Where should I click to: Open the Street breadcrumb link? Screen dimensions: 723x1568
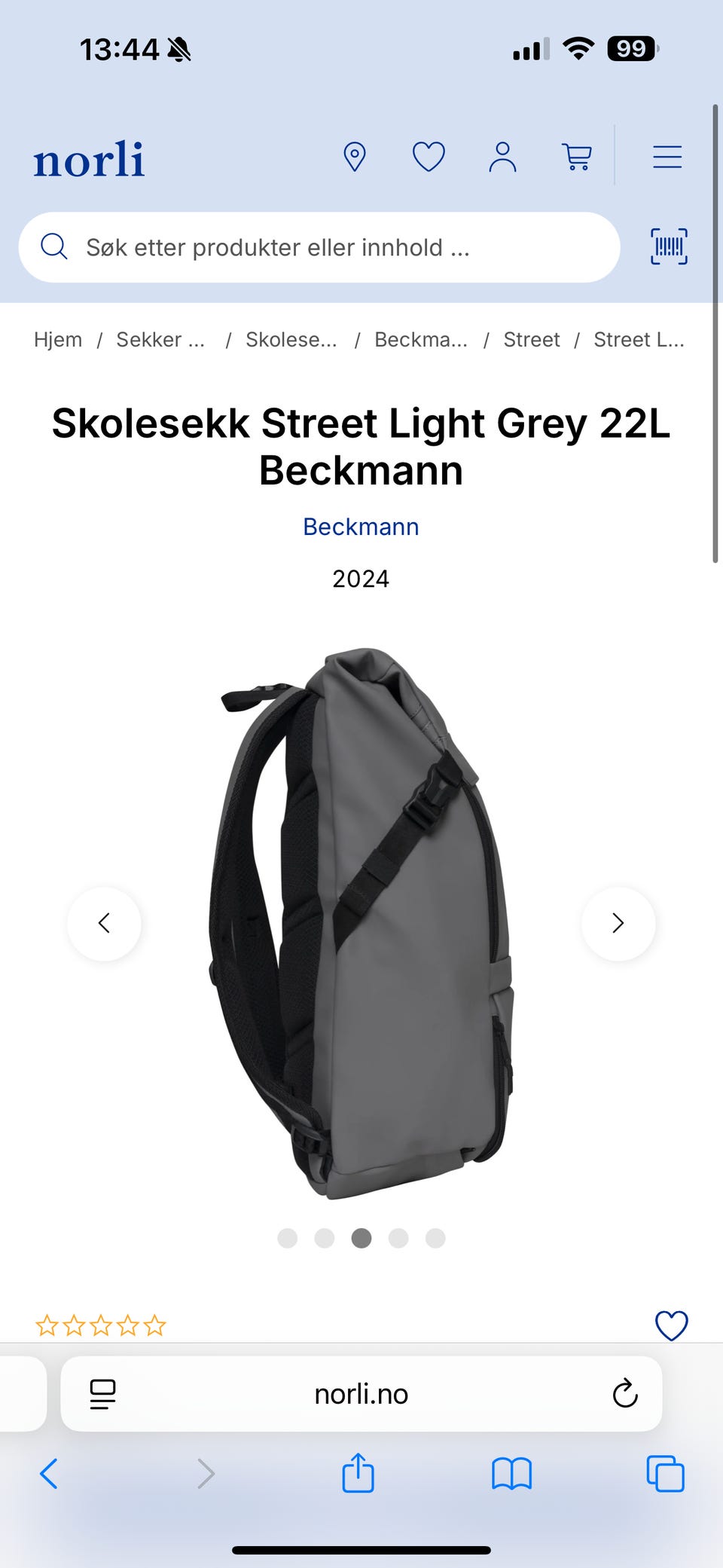coord(532,340)
